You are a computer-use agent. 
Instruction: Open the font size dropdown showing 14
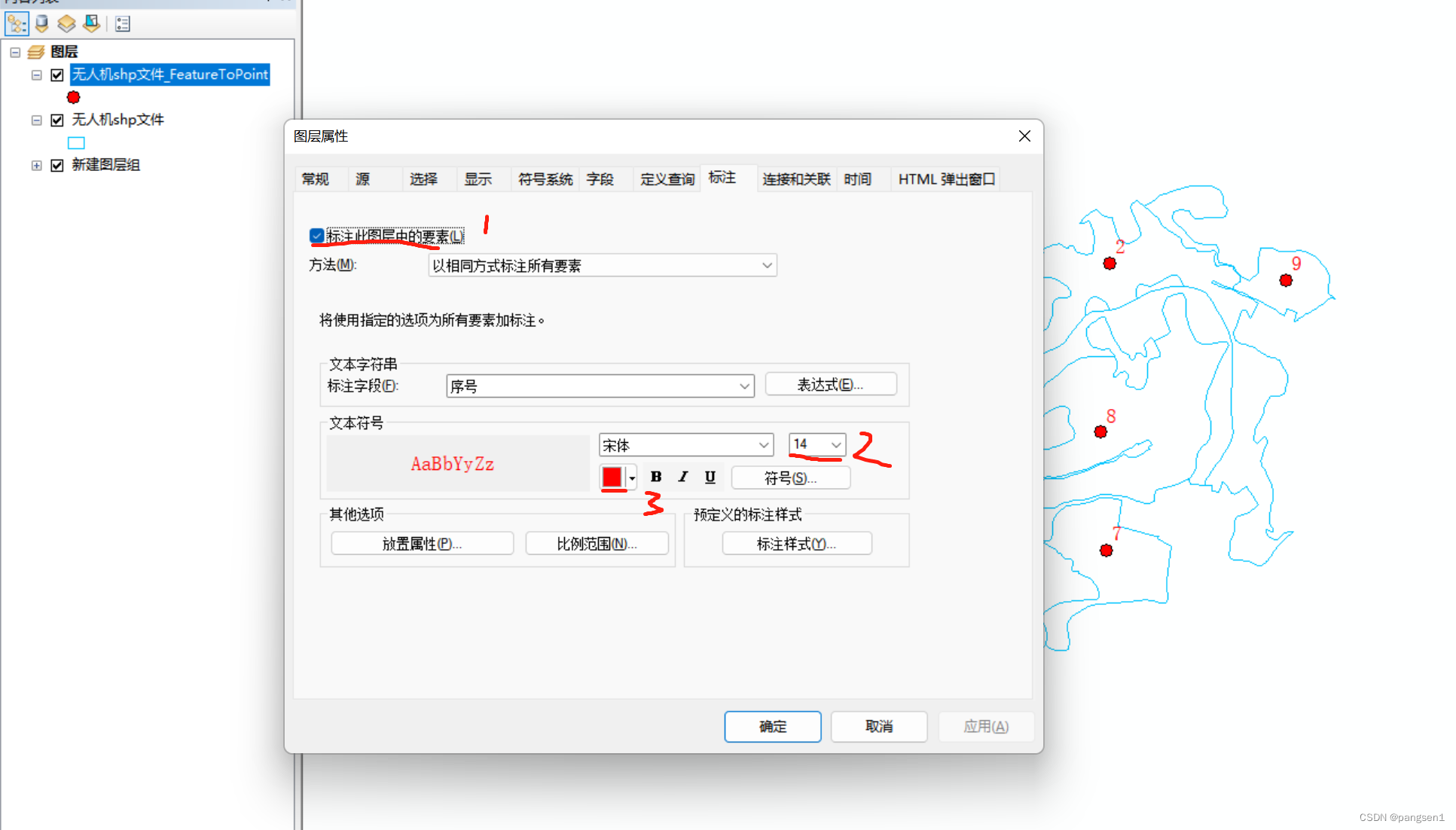pyautogui.click(x=836, y=444)
